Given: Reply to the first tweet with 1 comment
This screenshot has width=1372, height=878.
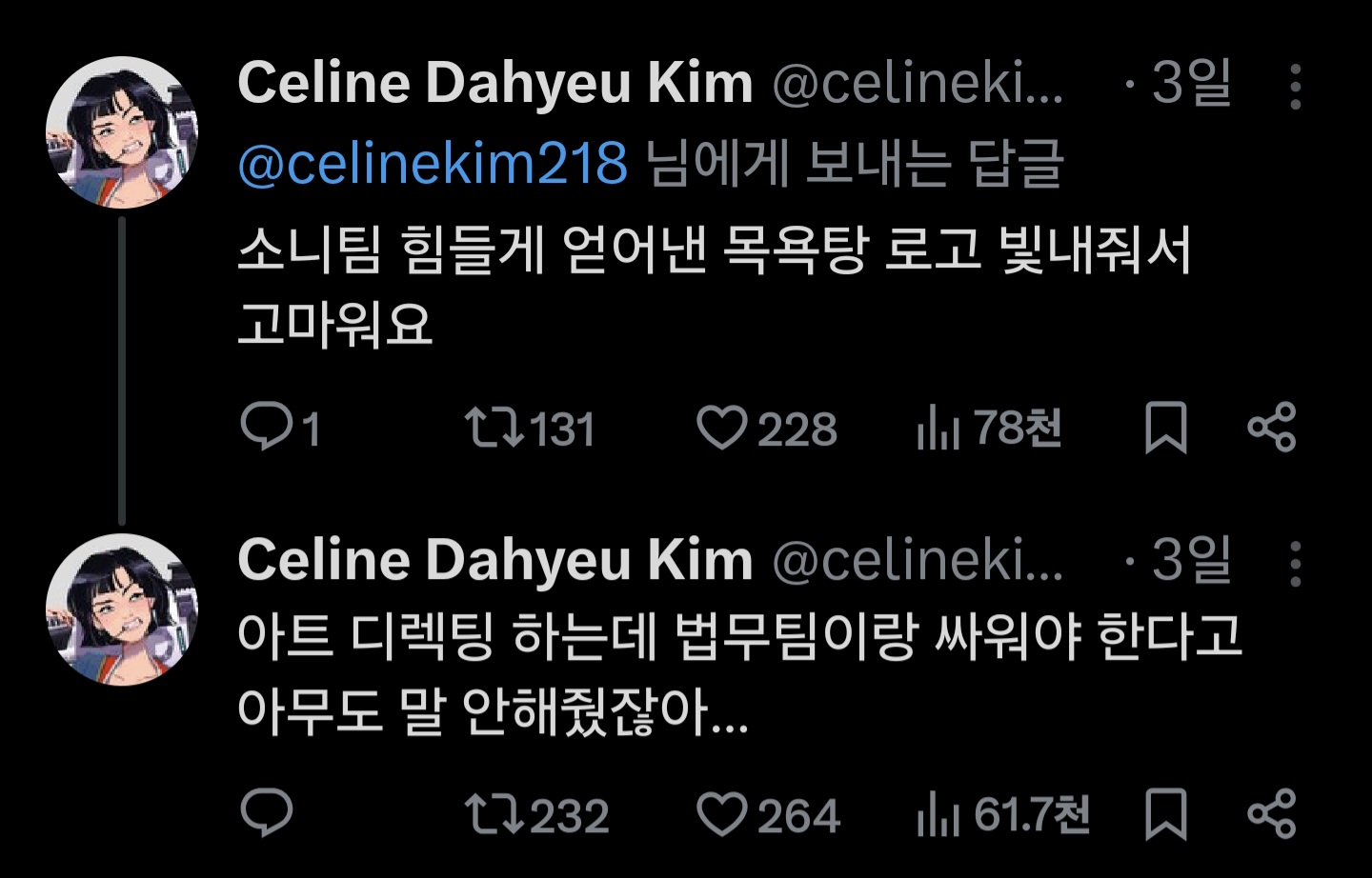Looking at the screenshot, I should tap(267, 427).
